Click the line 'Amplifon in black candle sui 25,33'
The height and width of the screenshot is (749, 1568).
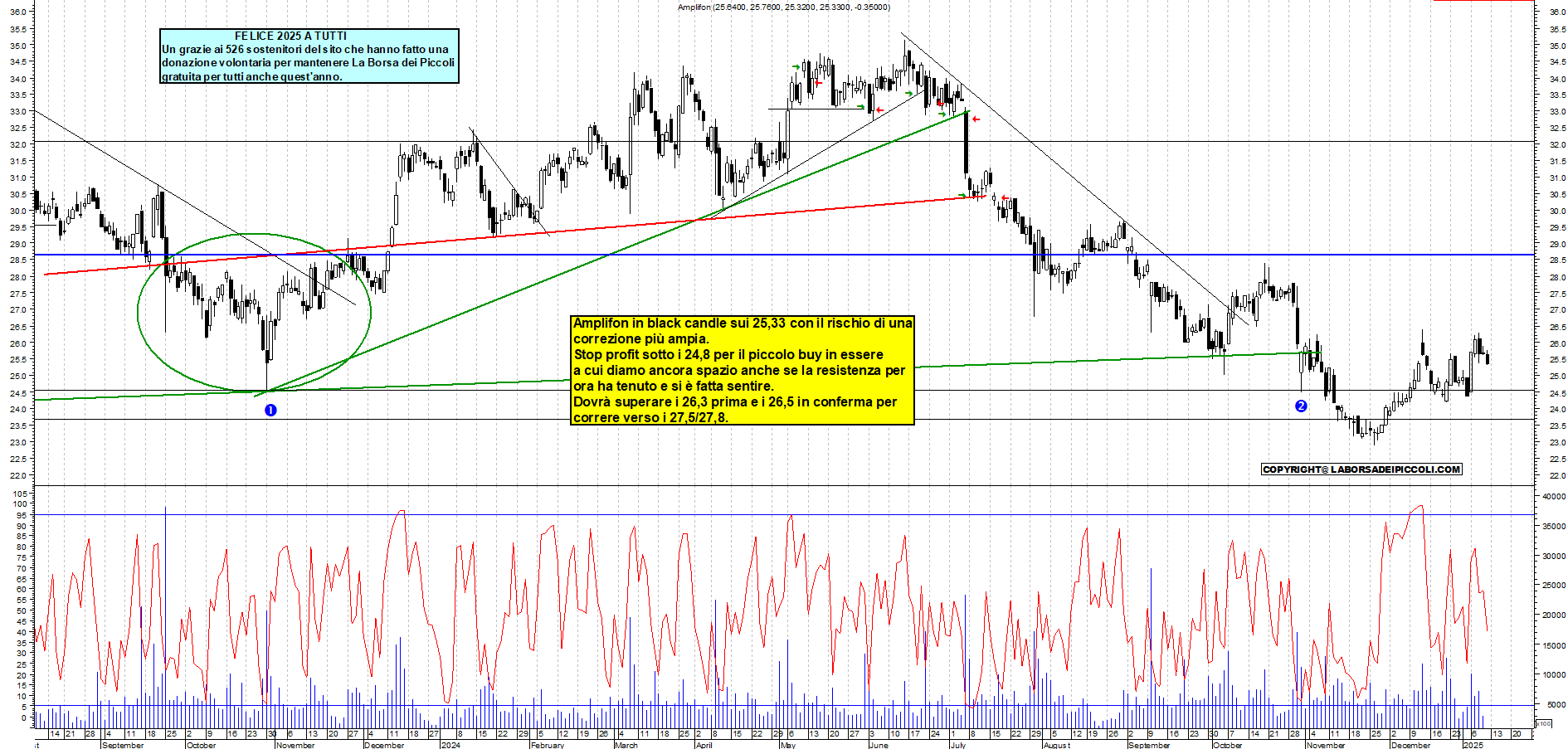coord(743,323)
